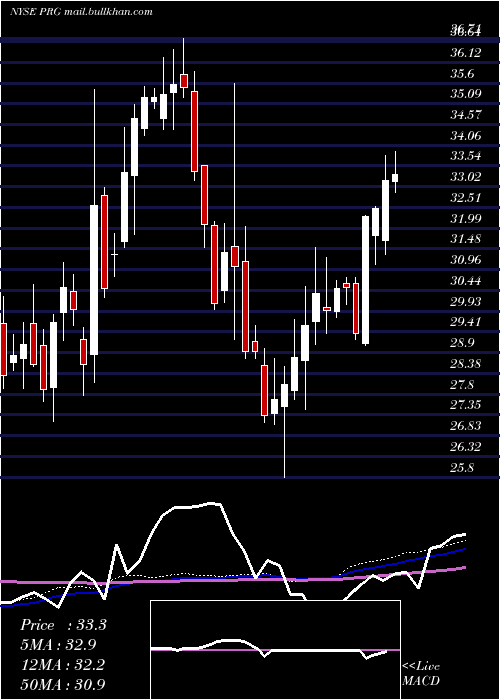
Task: Click the <<Live MACD label
Action: [421, 673]
